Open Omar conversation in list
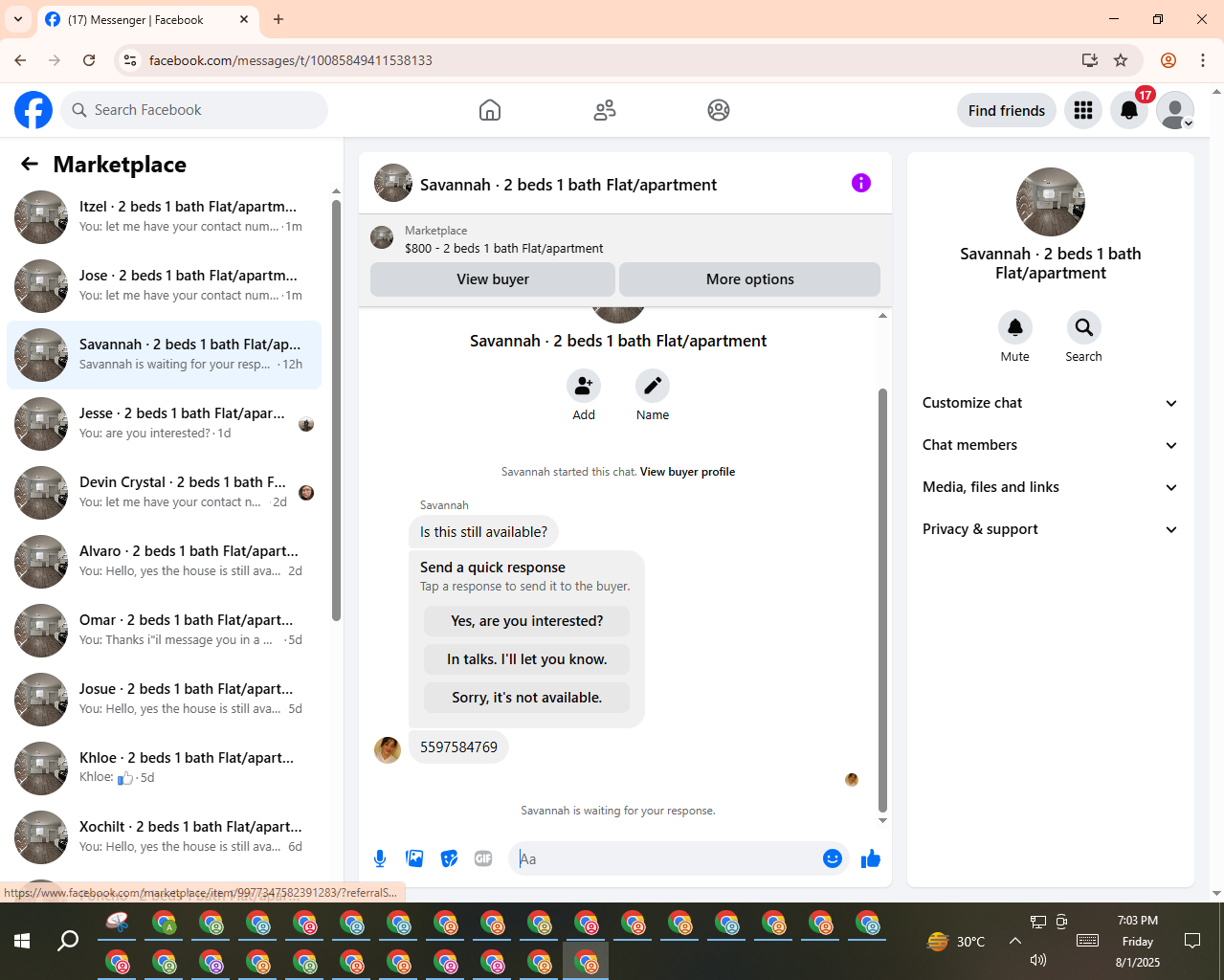The width and height of the screenshot is (1224, 980). click(165, 631)
